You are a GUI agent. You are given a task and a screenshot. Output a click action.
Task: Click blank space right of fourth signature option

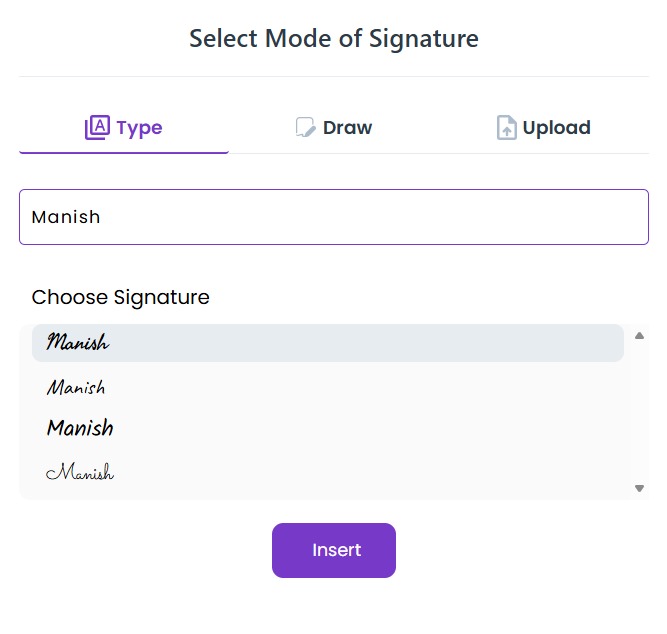pos(400,471)
